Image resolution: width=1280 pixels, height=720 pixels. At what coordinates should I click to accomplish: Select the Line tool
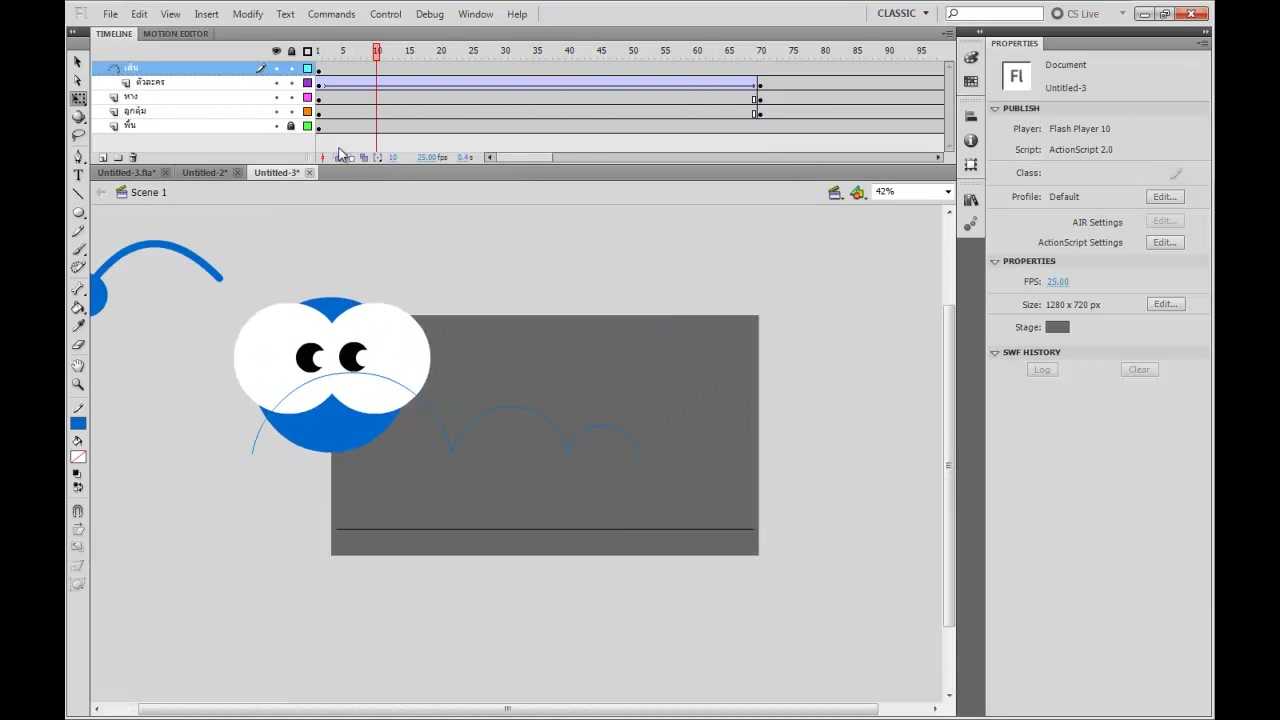[78, 194]
